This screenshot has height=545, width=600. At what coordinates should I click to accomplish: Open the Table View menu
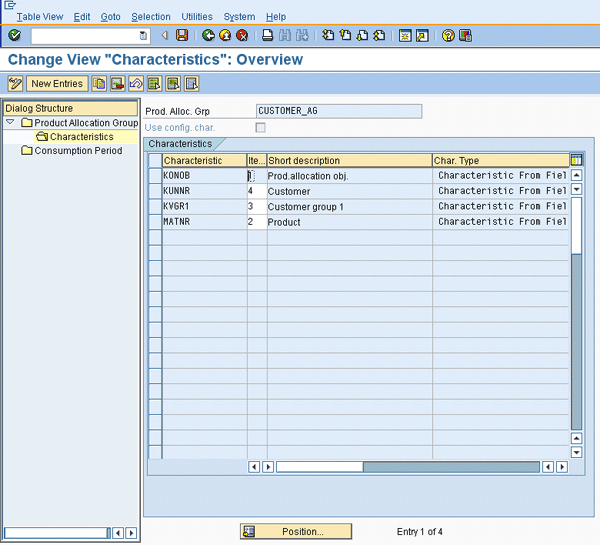click(x=40, y=17)
